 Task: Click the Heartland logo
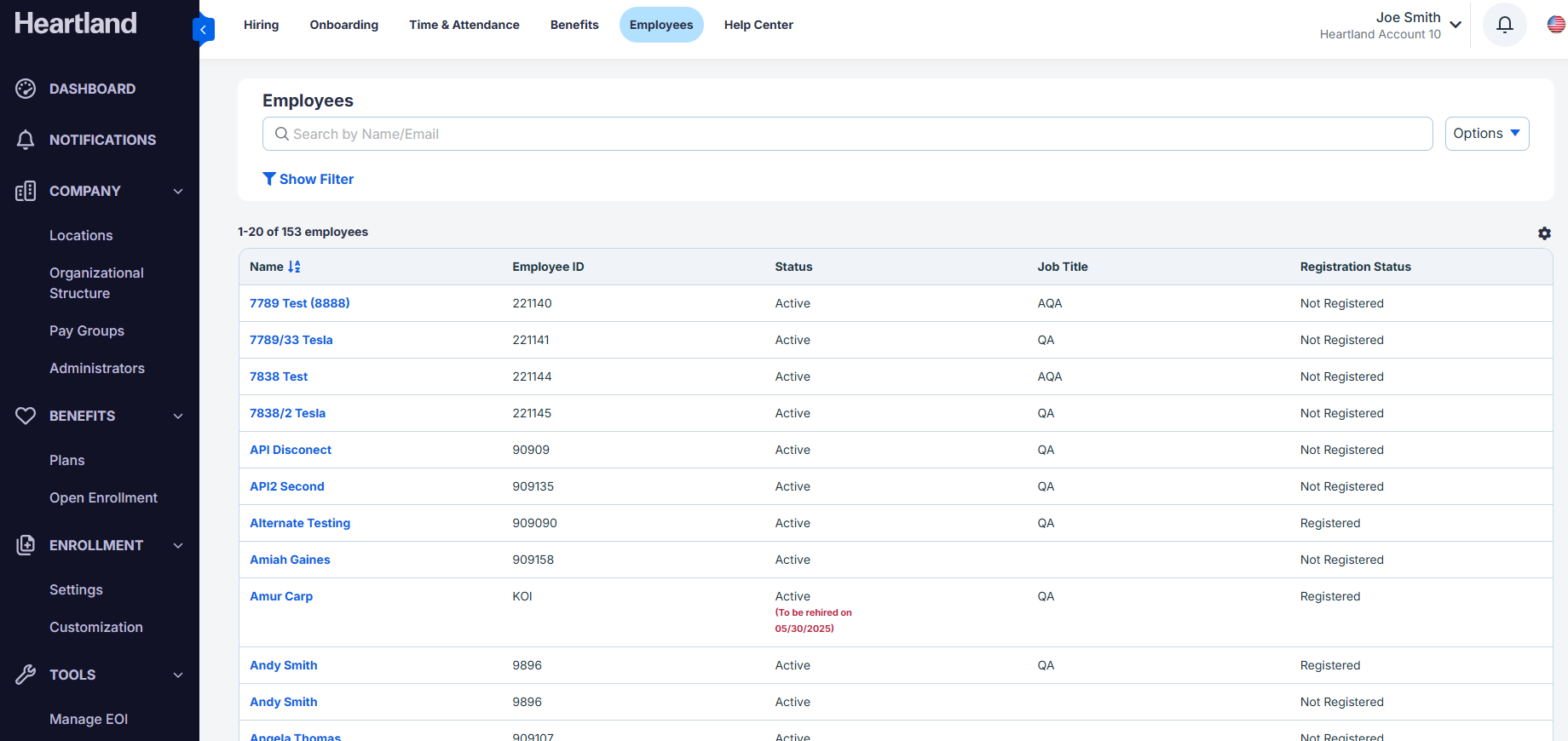click(76, 23)
